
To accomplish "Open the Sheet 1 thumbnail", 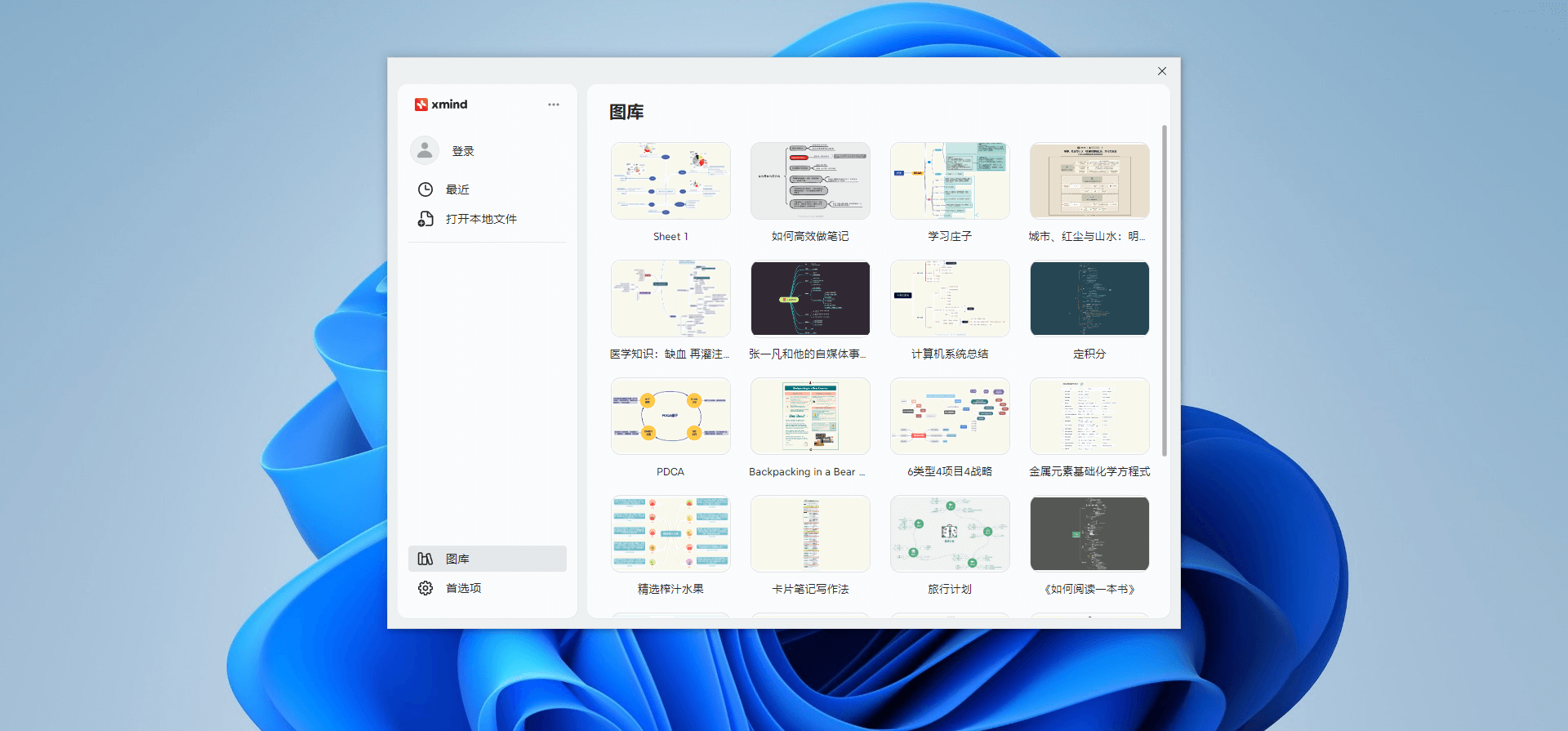I will coord(670,181).
